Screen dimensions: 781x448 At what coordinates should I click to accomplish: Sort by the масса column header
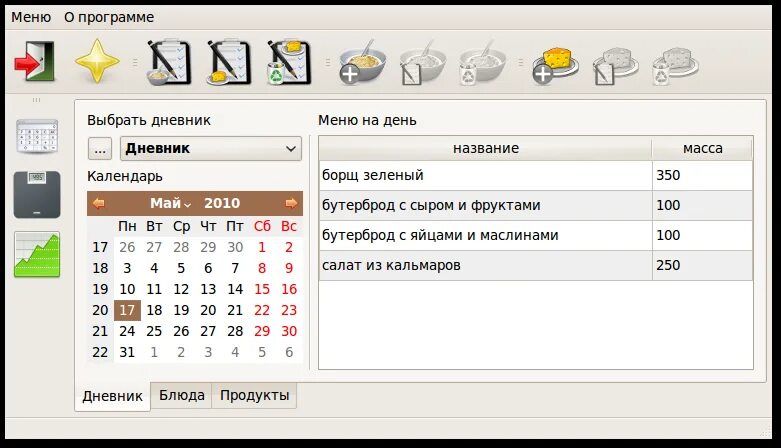(x=702, y=148)
